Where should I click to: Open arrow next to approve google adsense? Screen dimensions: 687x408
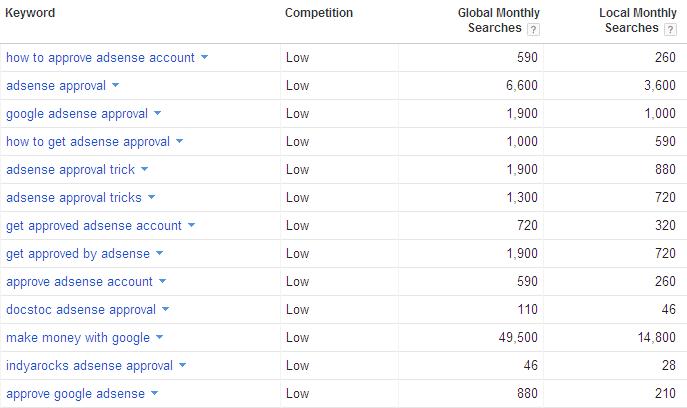click(x=154, y=393)
